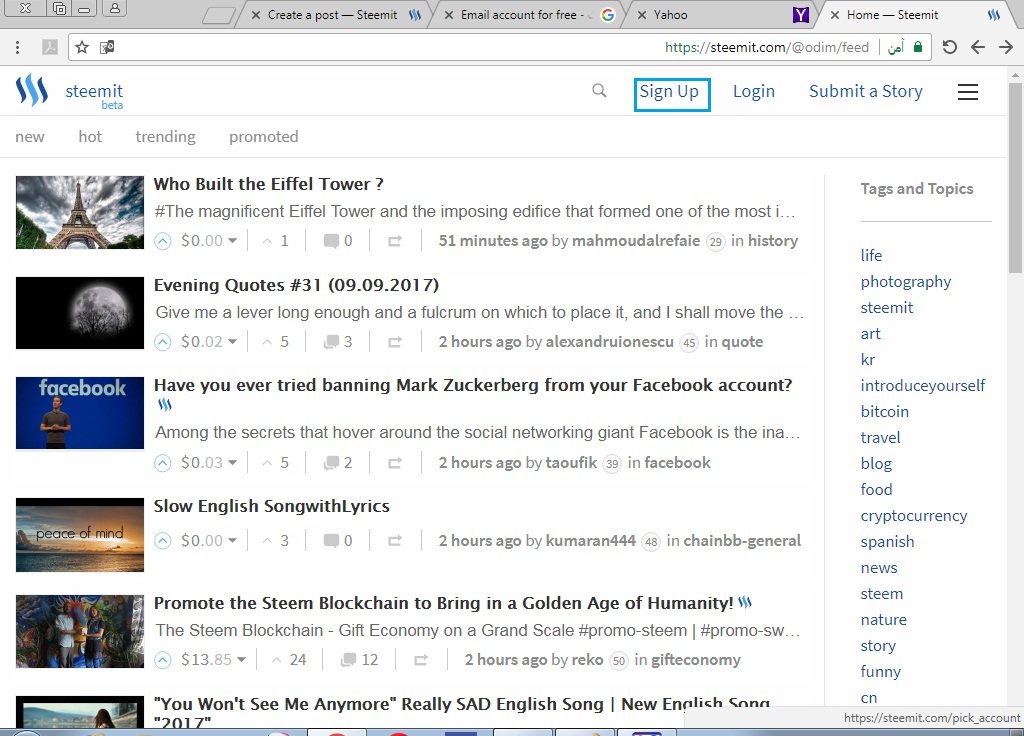Click the Steemit logo icon
This screenshot has width=1024, height=736.
pyautogui.click(x=32, y=90)
